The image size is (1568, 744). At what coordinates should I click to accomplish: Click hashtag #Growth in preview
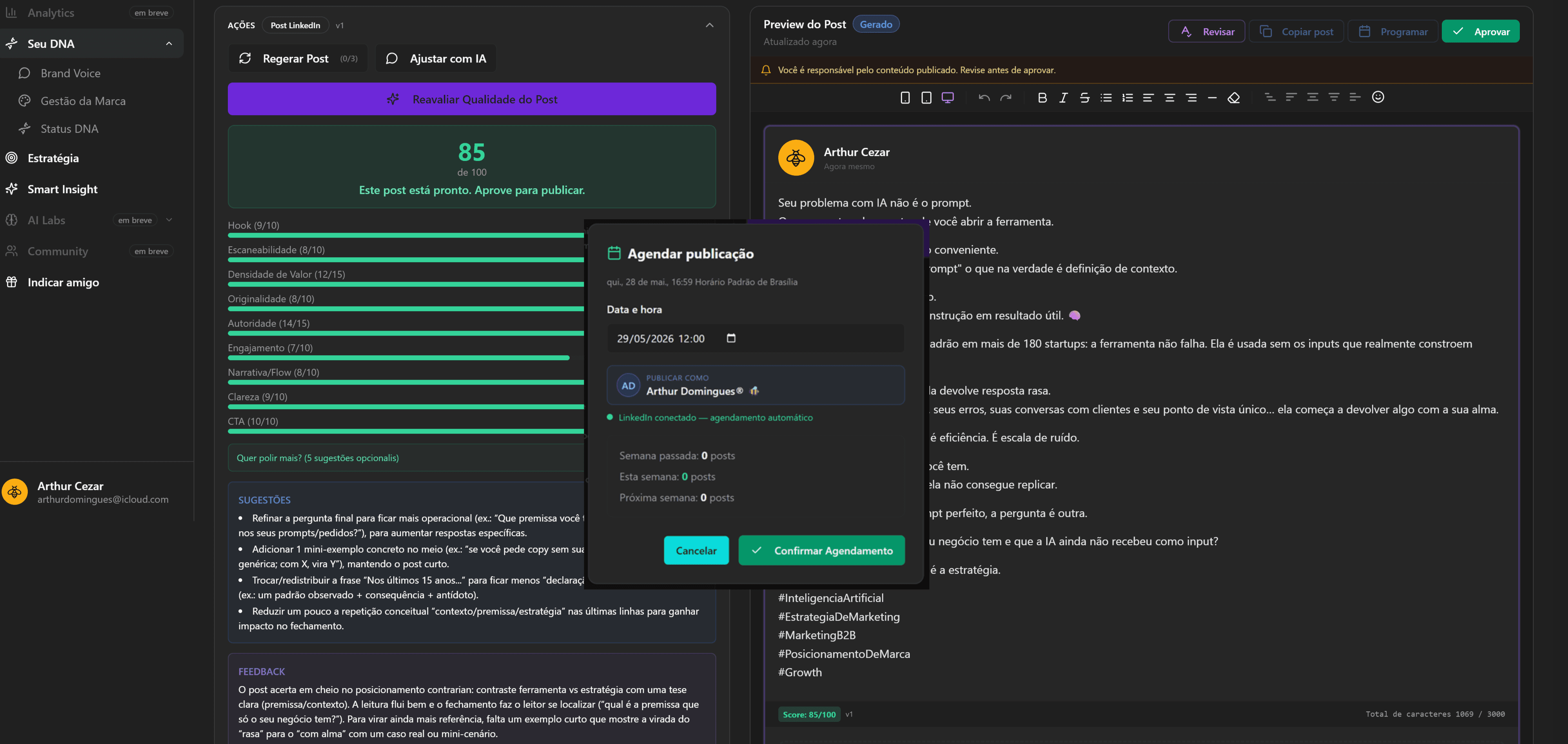point(800,672)
